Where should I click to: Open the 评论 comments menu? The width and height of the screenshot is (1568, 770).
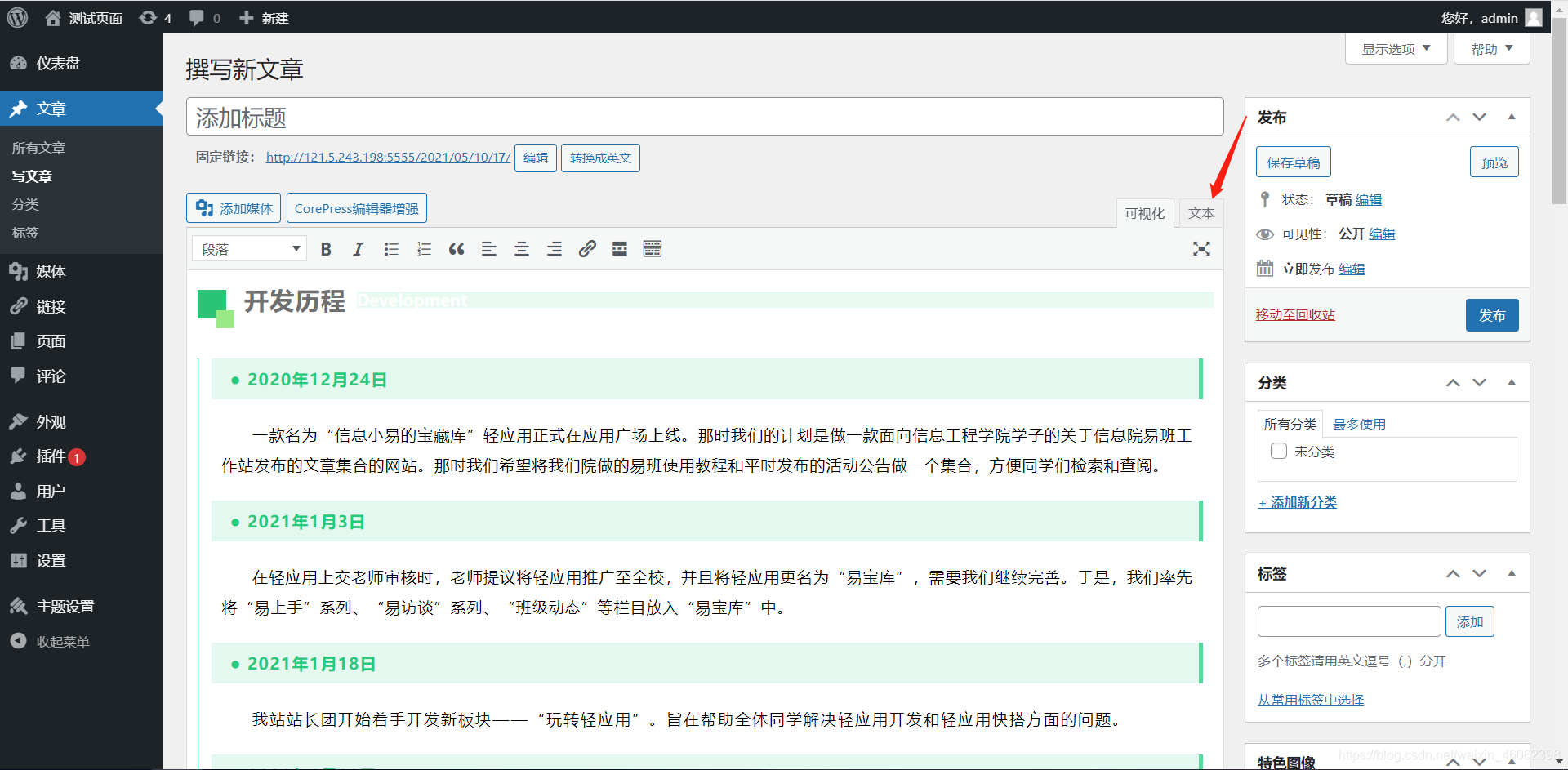(x=82, y=376)
